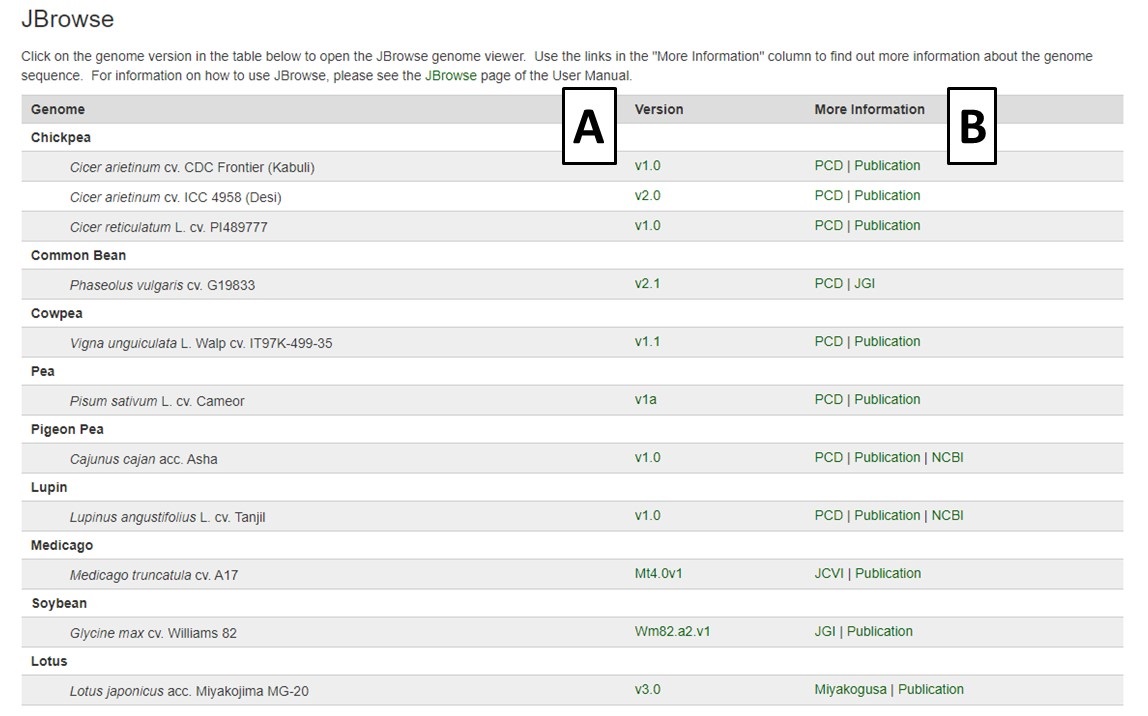Click Pisum sativum L. cv. Cameor text
This screenshot has height=716, width=1148.
tap(157, 401)
